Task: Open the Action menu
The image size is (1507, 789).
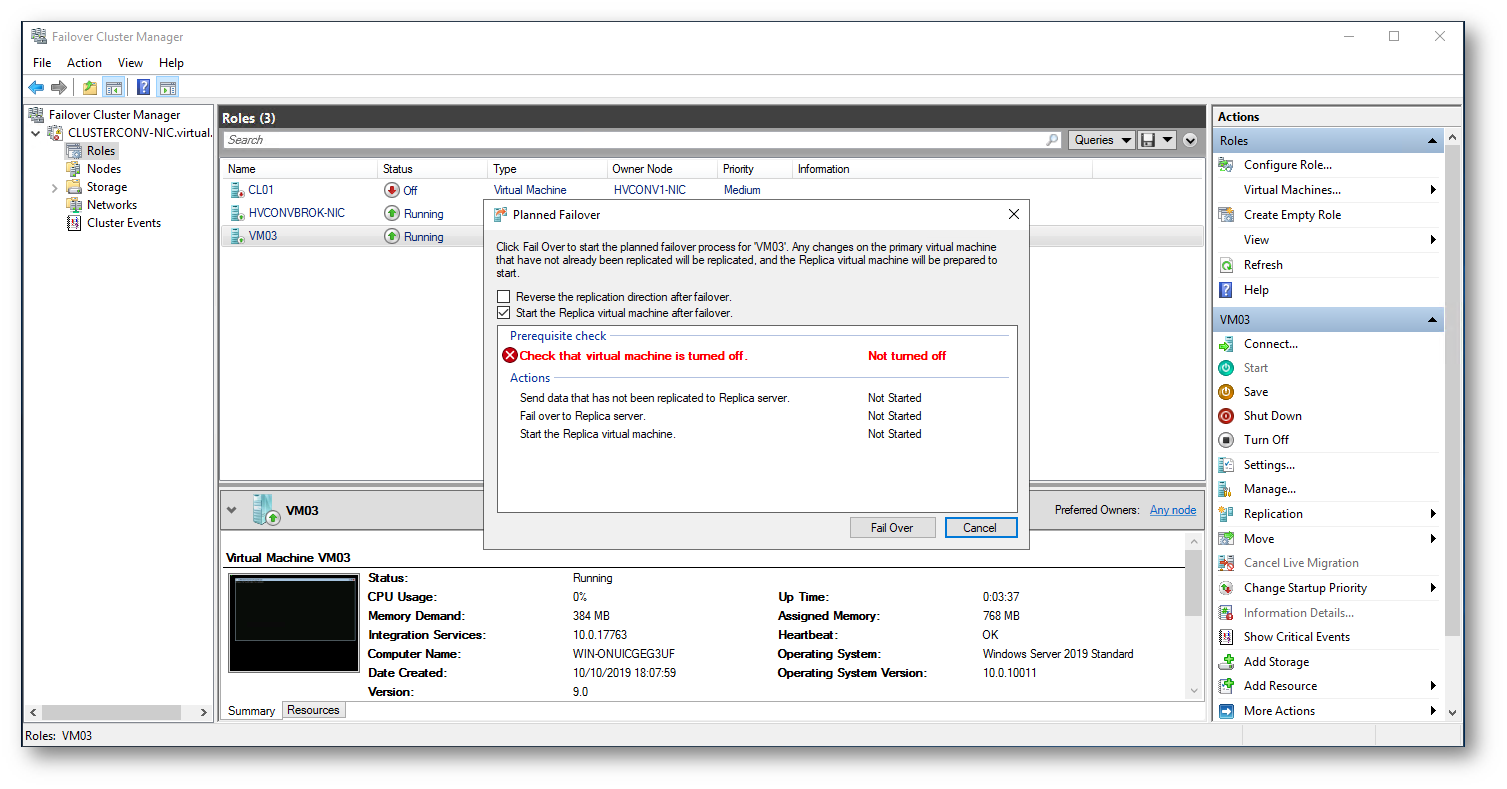Action: click(x=84, y=63)
